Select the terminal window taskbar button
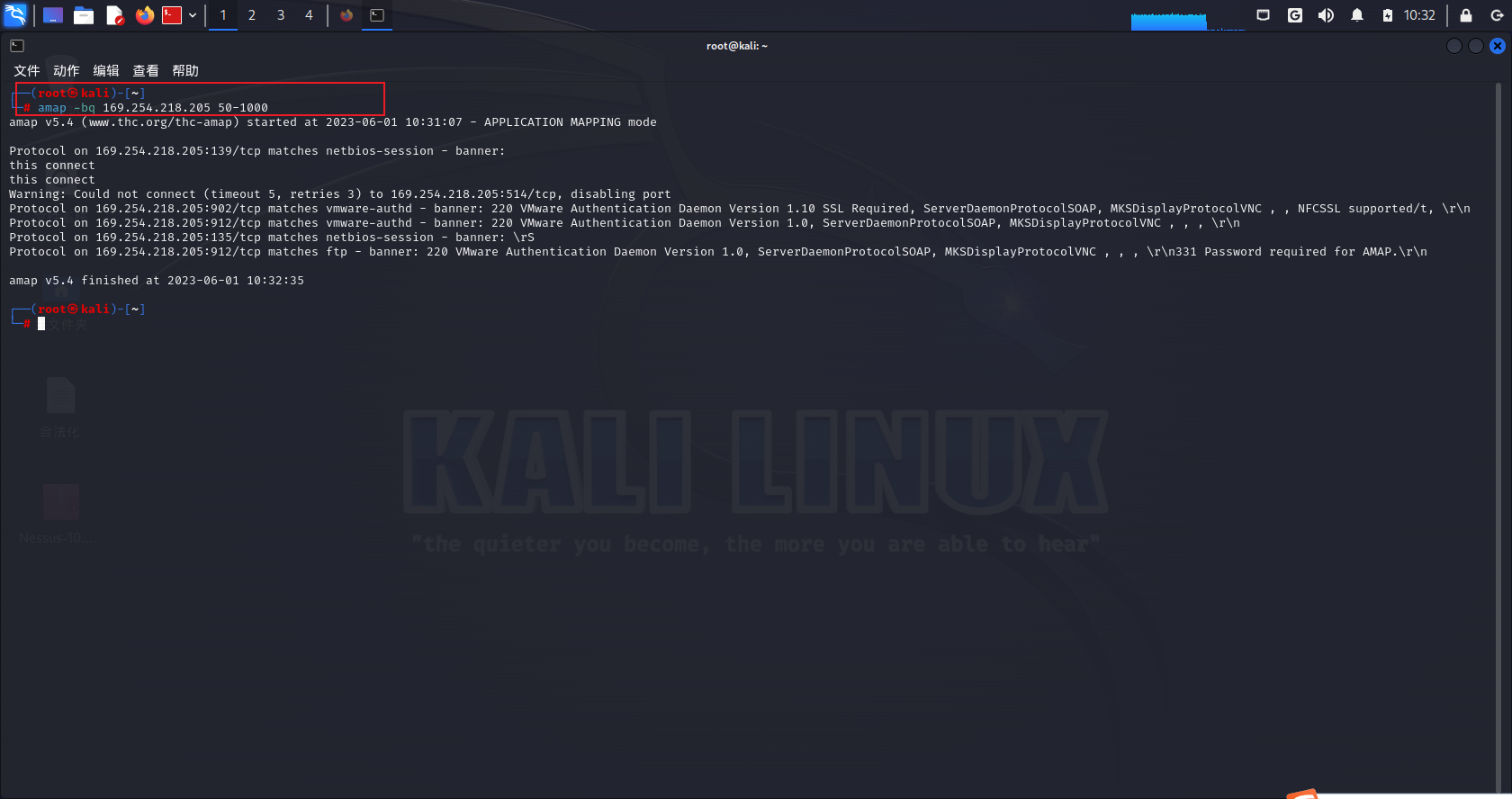 coord(377,15)
